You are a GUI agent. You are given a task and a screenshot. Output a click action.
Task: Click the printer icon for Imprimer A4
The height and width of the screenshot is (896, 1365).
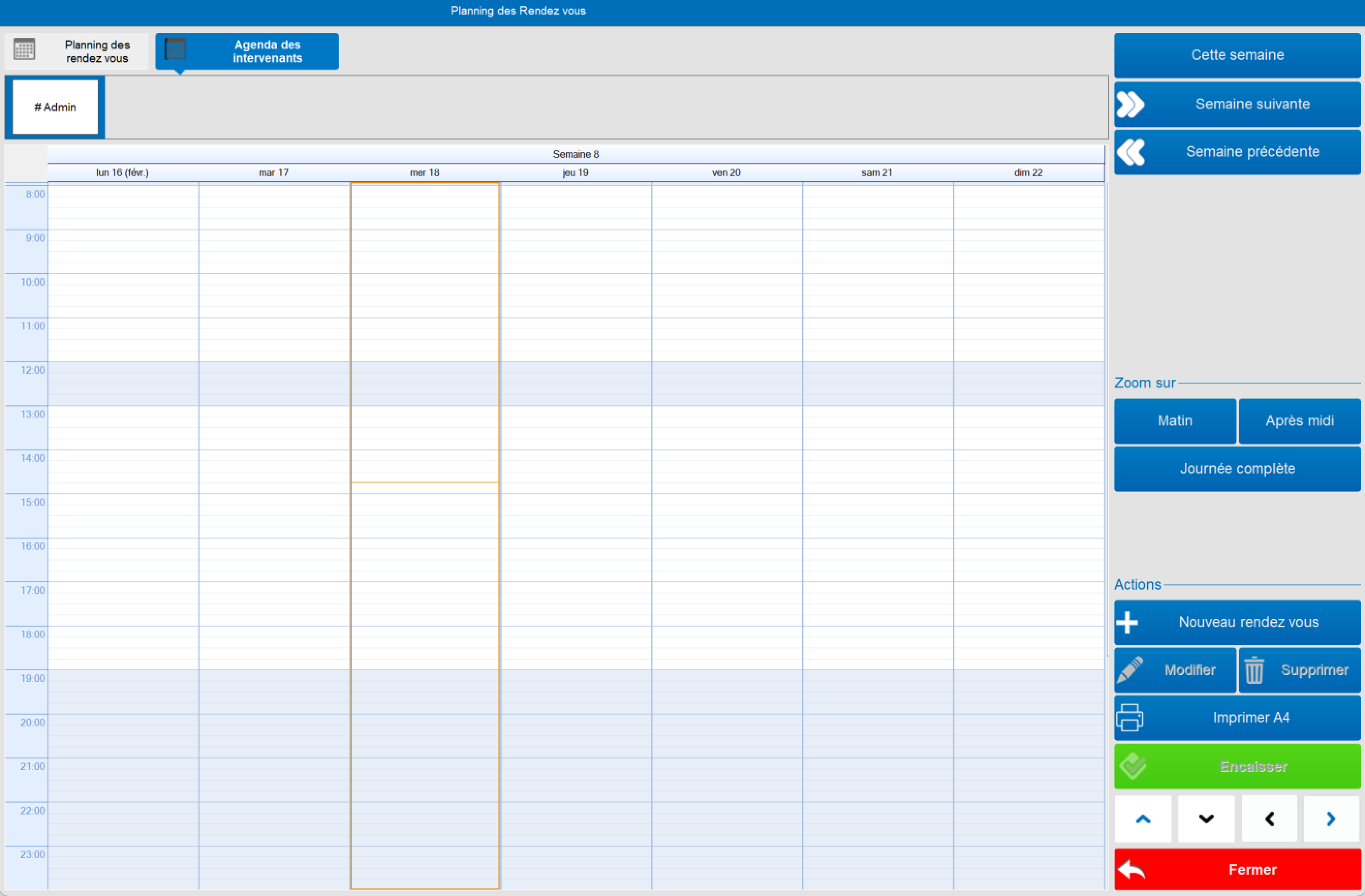[1130, 718]
